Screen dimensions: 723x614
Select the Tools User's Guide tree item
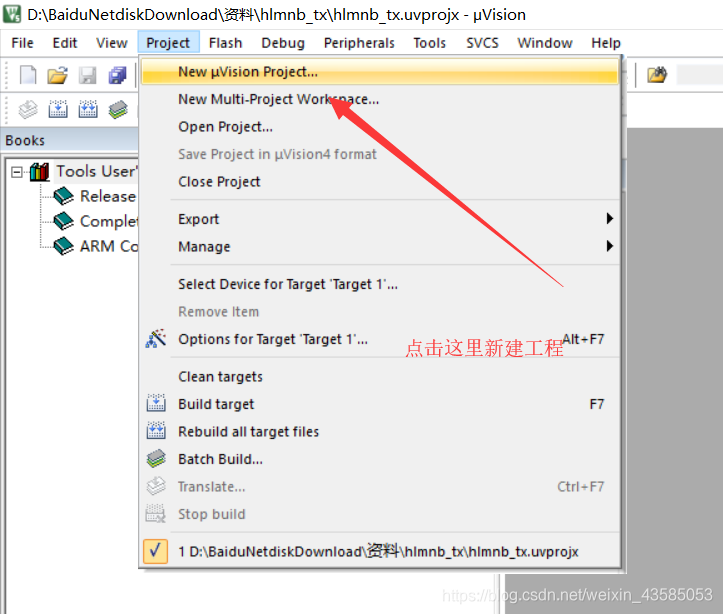pyautogui.click(x=96, y=171)
